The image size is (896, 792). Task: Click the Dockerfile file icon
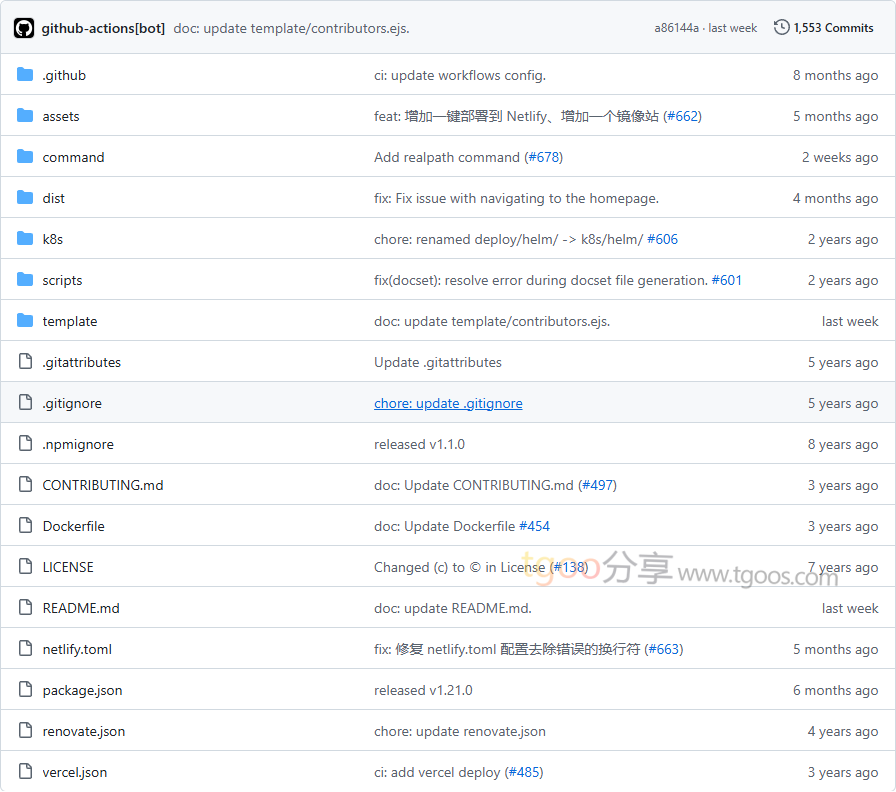click(x=25, y=526)
